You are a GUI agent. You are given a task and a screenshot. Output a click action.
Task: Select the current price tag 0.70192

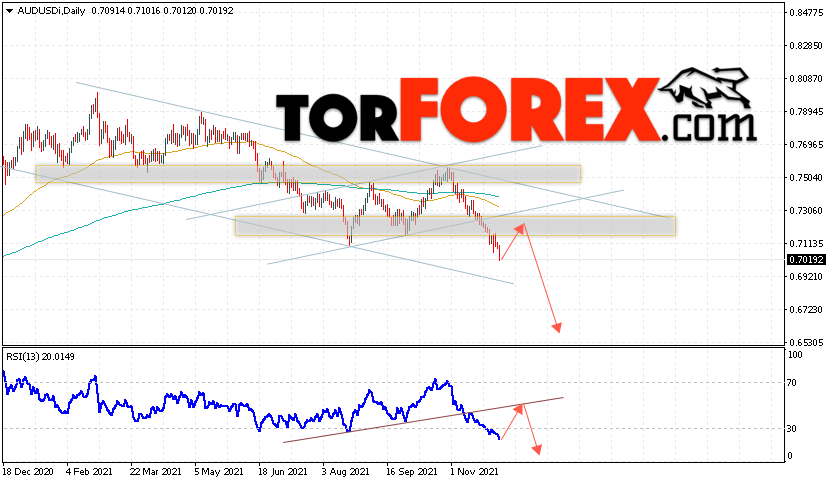pos(806,260)
